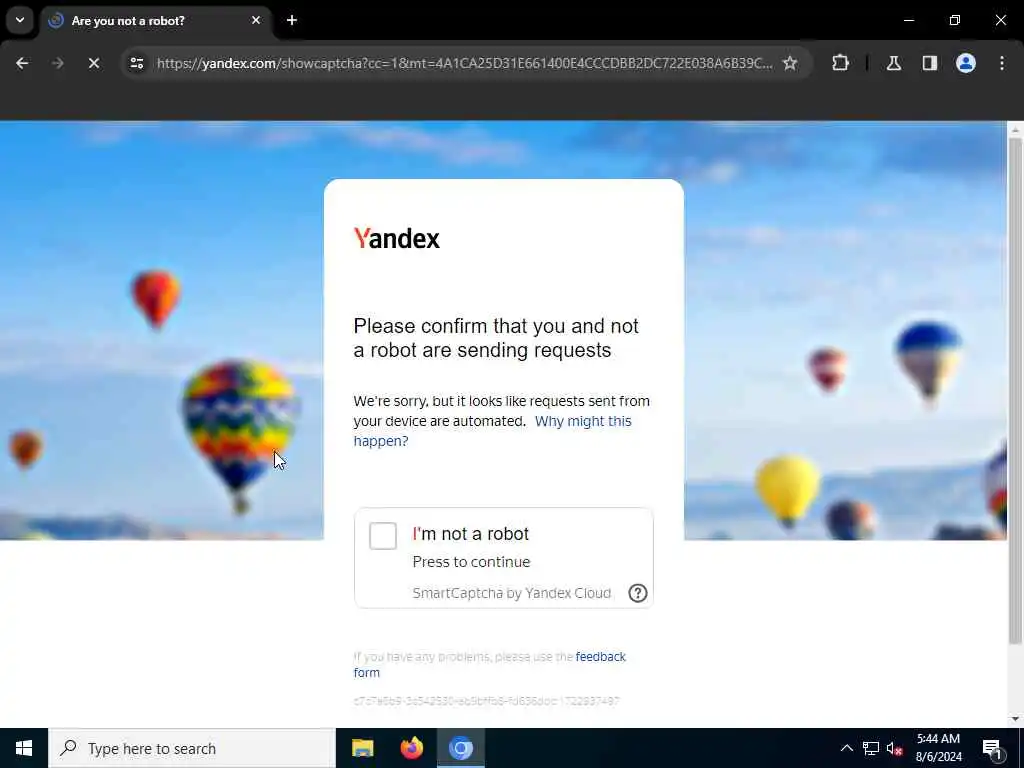Open network status tray icon
The height and width of the screenshot is (768, 1024).
coord(871,748)
